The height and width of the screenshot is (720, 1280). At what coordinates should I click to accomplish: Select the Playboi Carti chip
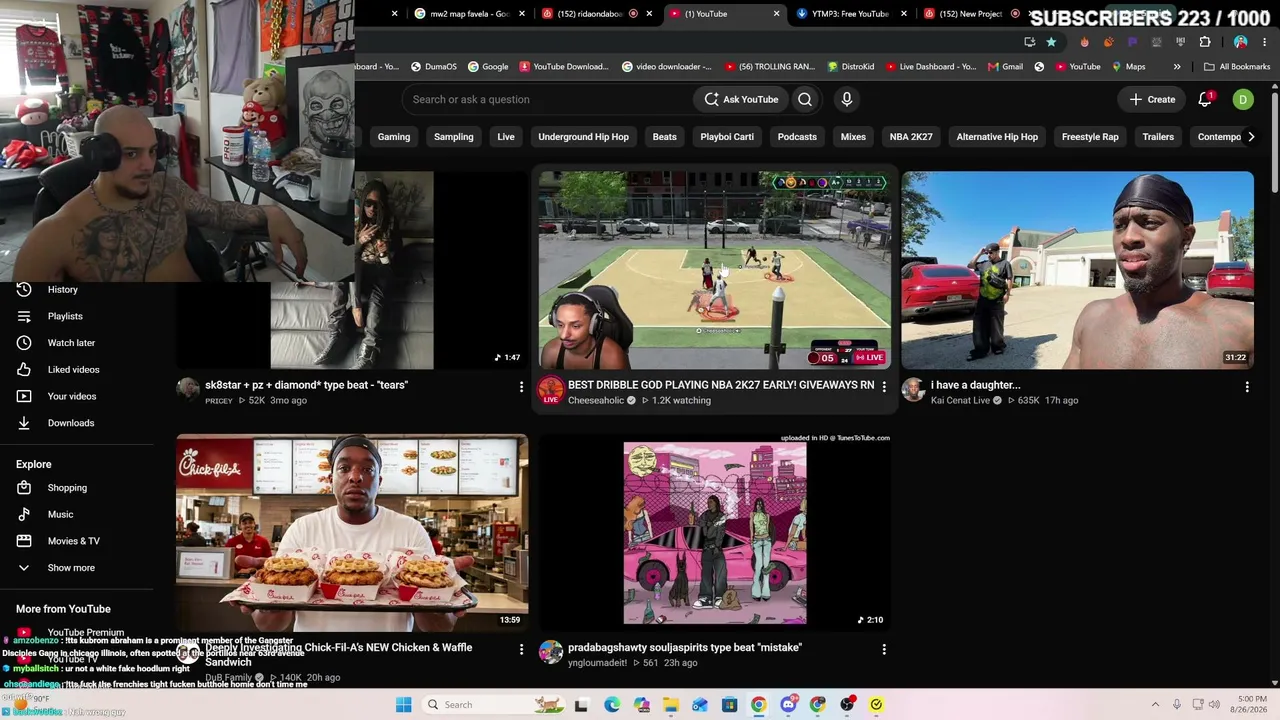727,137
